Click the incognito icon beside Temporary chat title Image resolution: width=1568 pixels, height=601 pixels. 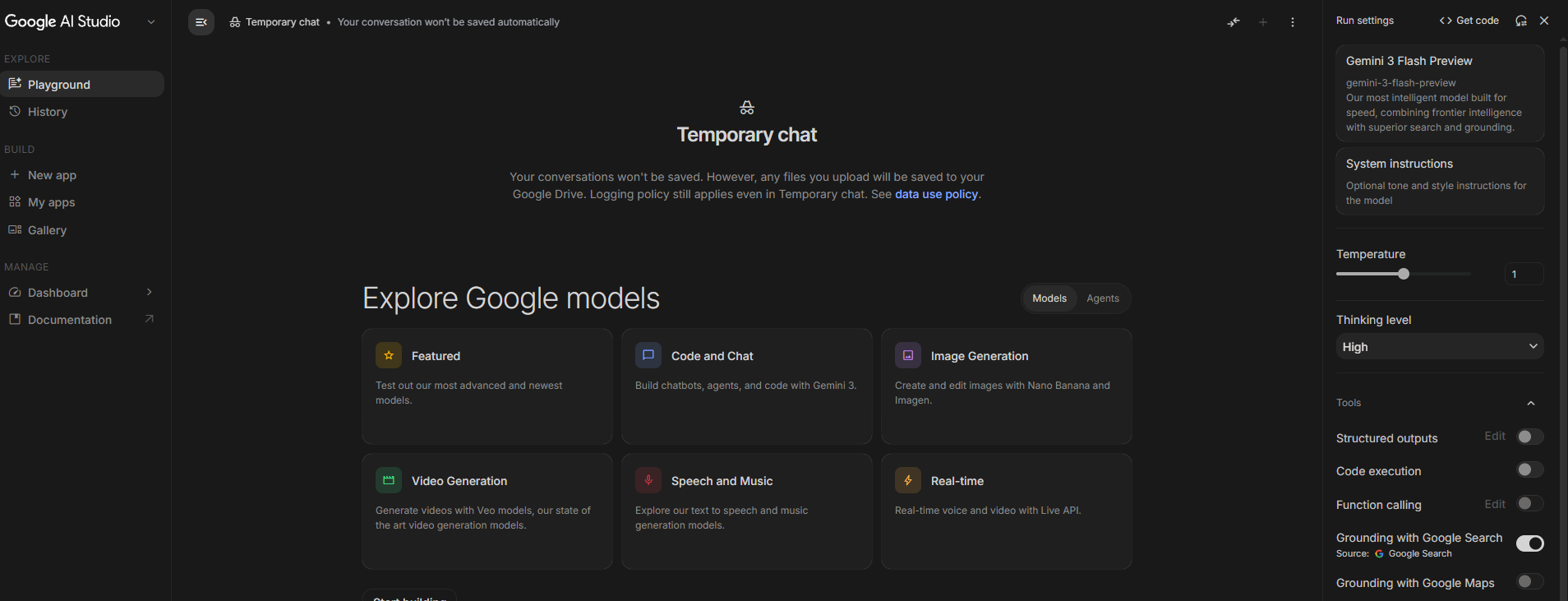click(235, 22)
